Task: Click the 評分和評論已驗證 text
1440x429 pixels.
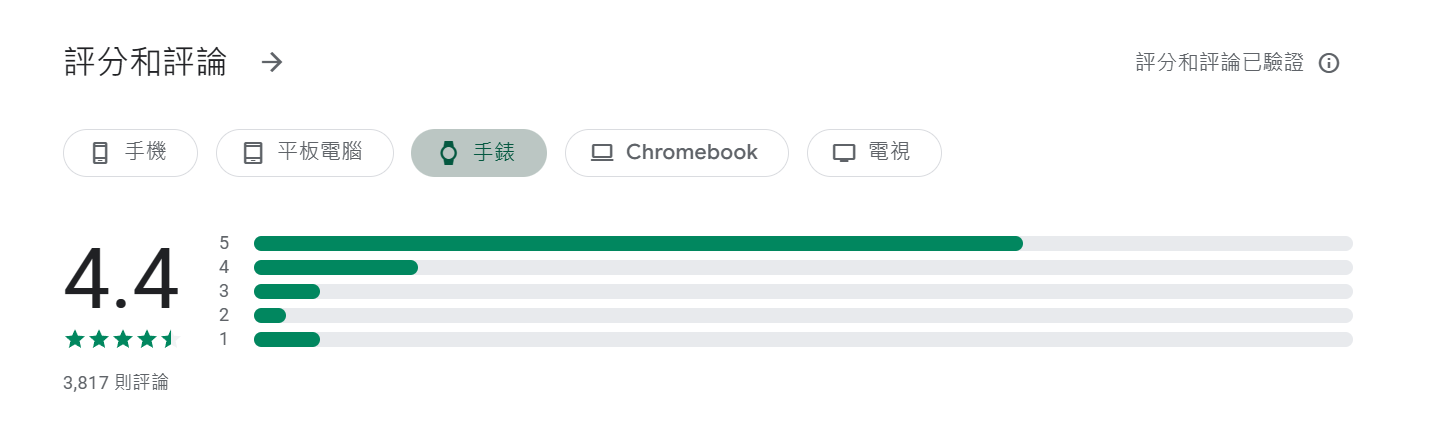Action: click(1220, 63)
